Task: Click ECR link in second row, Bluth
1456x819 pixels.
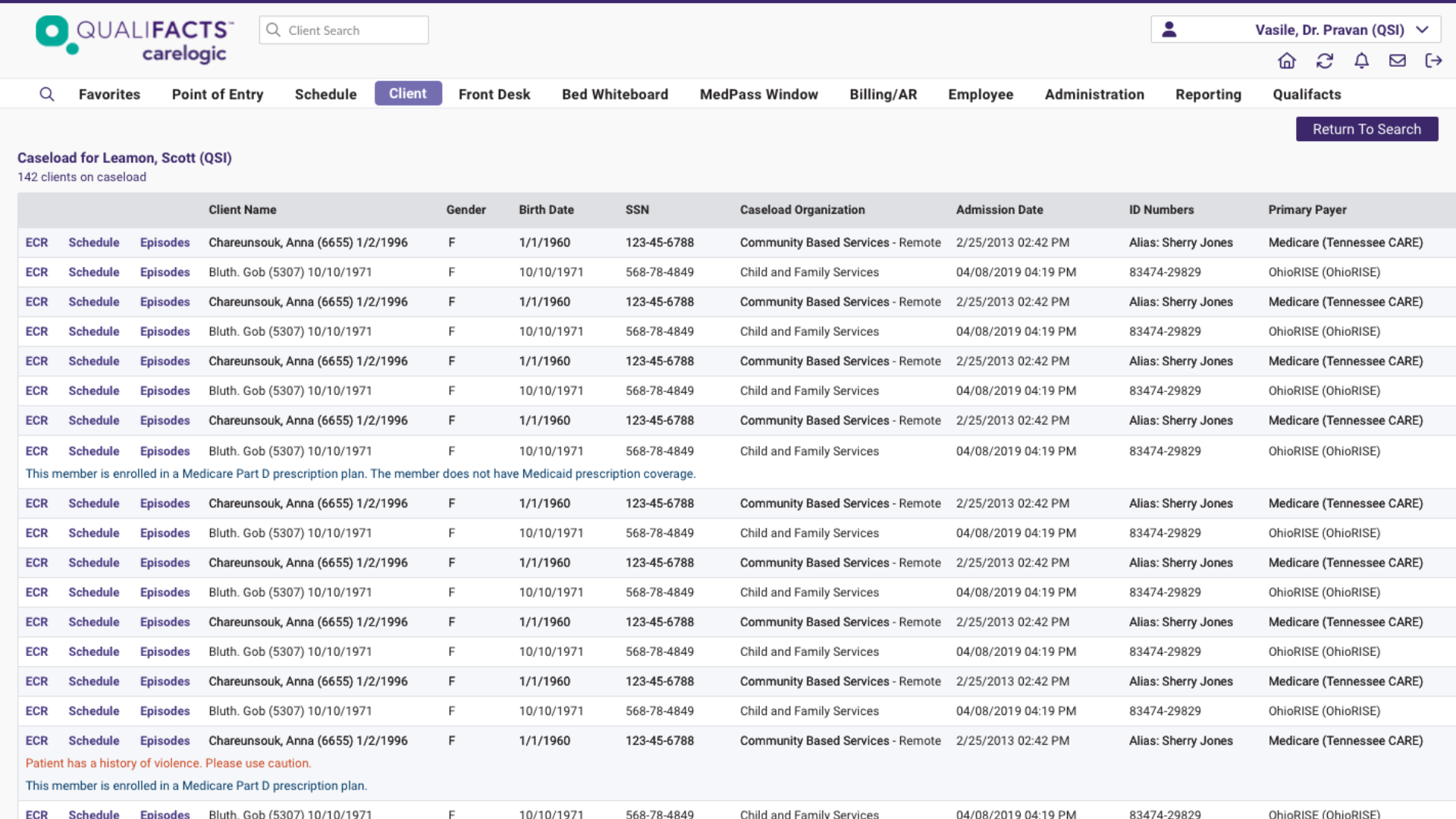Action: point(36,272)
